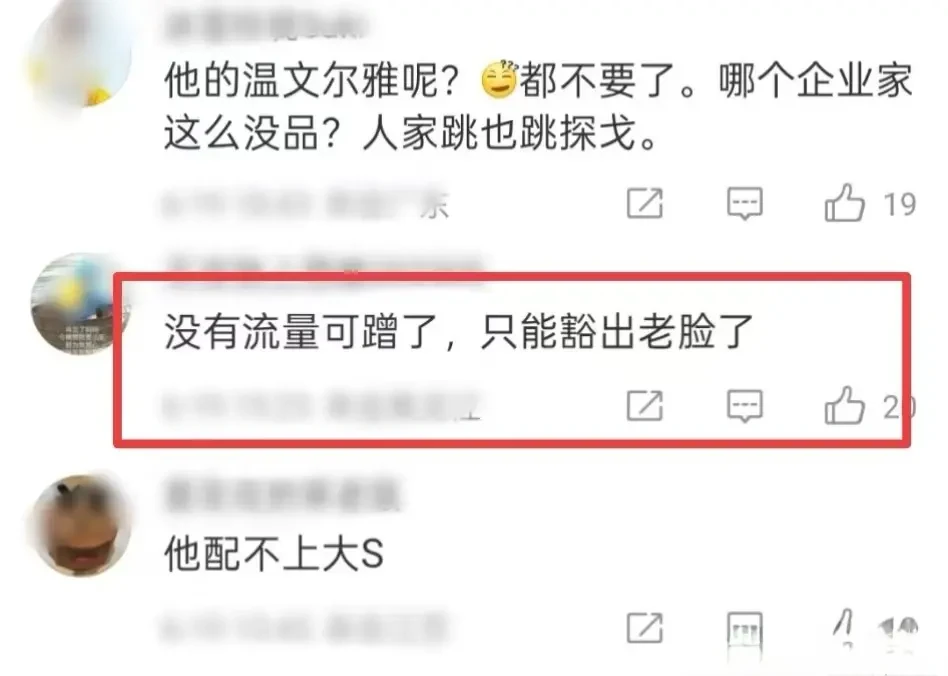
Task: Open the third commenter's brown avatar
Action: pos(80,525)
